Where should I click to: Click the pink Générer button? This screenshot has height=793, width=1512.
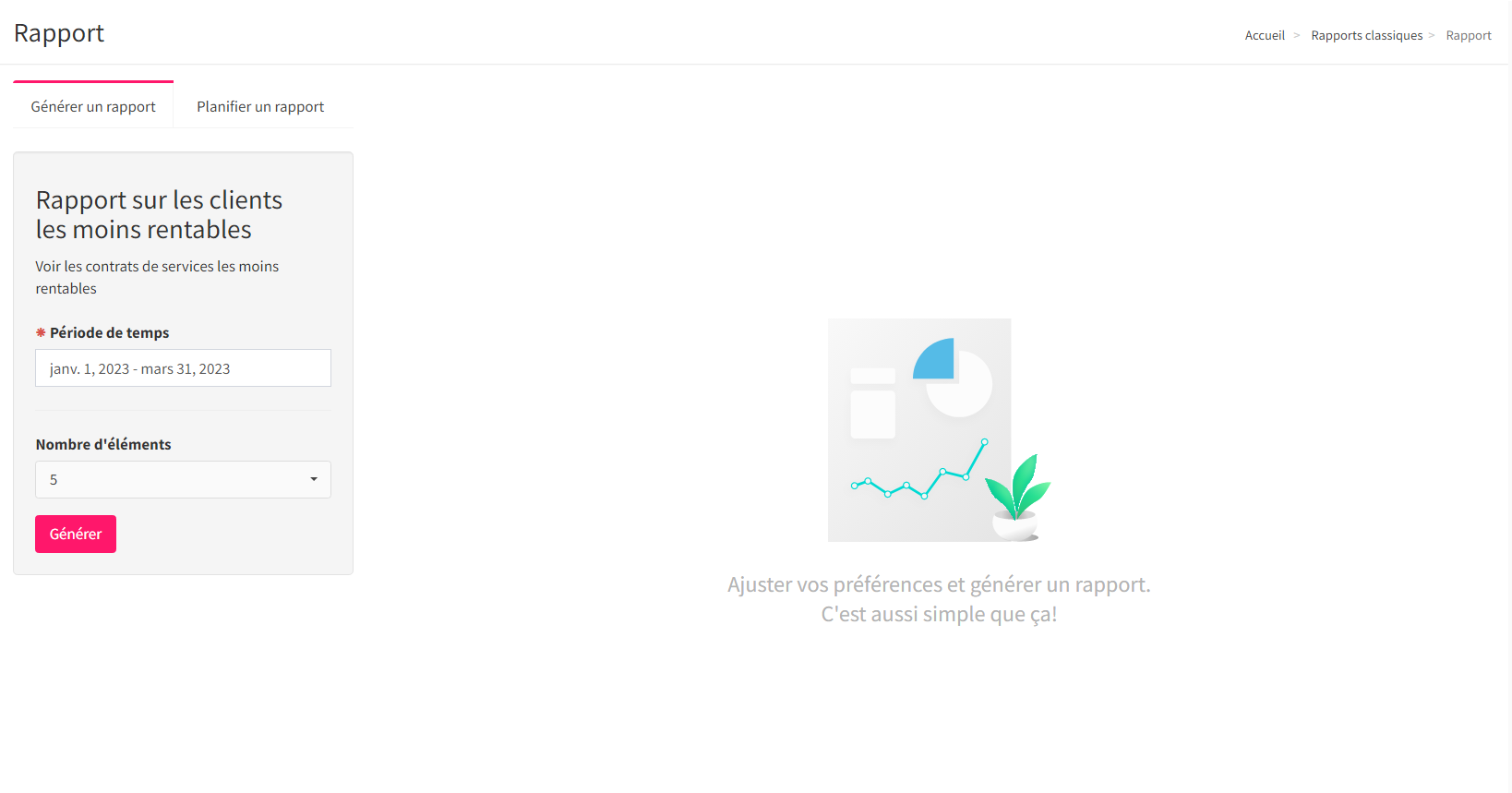[76, 534]
